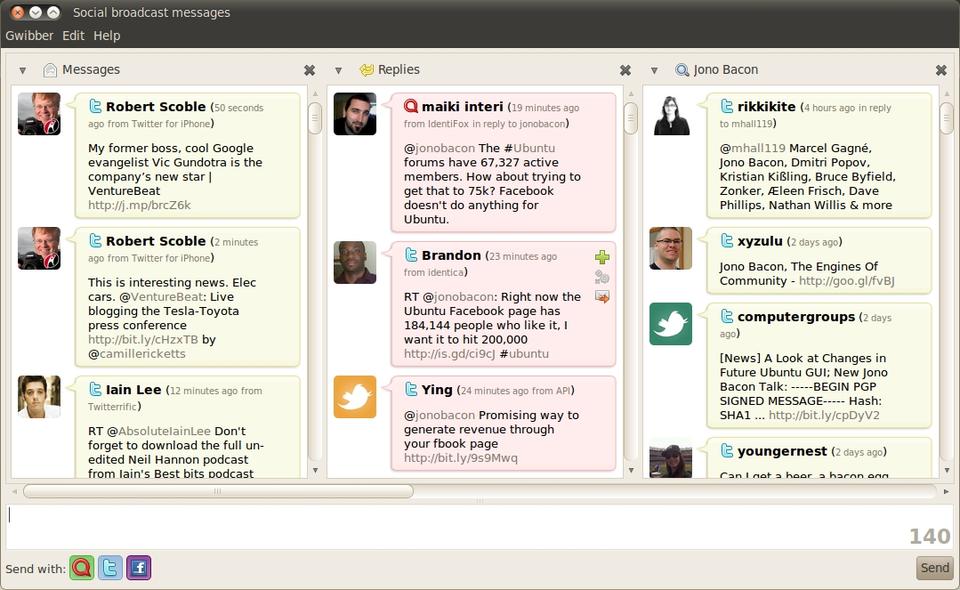Open the Jono Bacon column dropdown arrow
Image resolution: width=960 pixels, height=590 pixels.
pos(654,70)
